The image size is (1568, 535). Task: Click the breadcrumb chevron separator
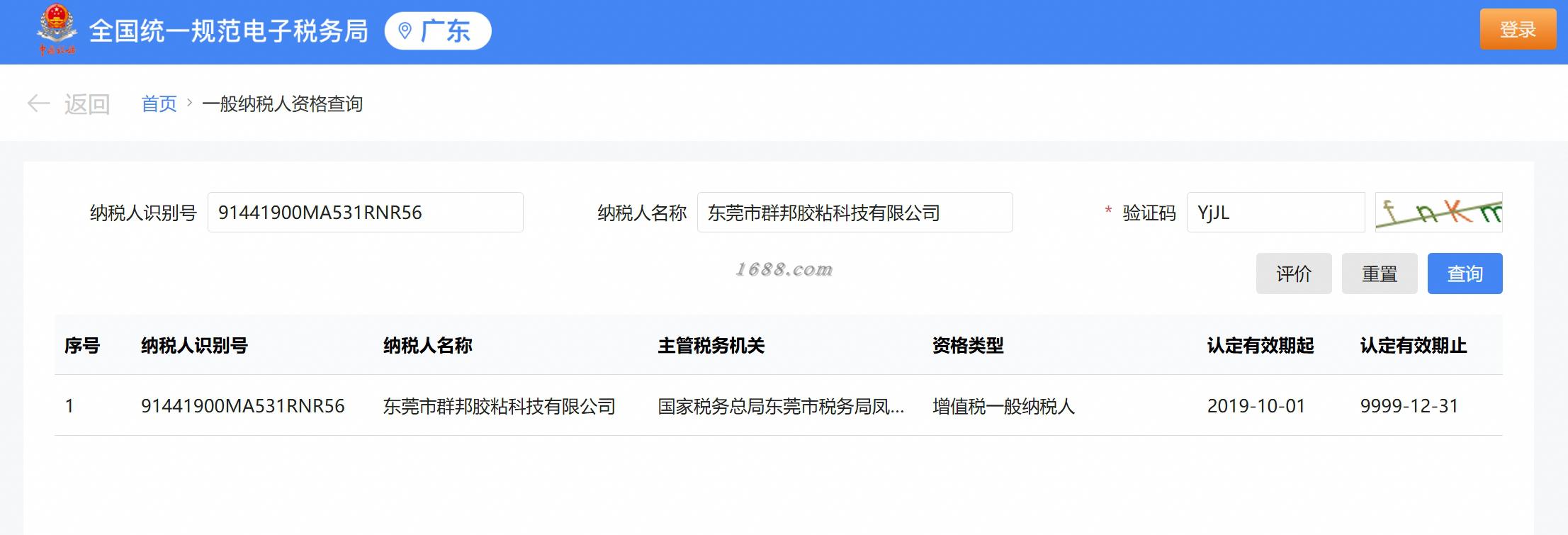coord(189,103)
